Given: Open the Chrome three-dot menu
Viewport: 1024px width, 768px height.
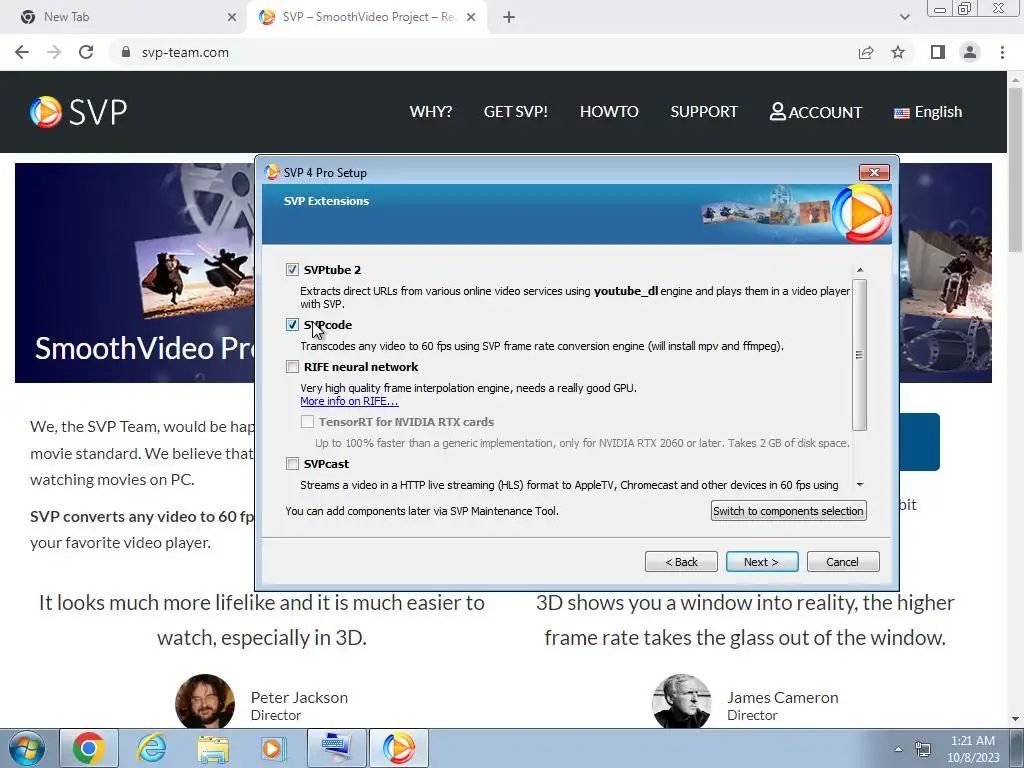Looking at the screenshot, I should (x=1002, y=52).
